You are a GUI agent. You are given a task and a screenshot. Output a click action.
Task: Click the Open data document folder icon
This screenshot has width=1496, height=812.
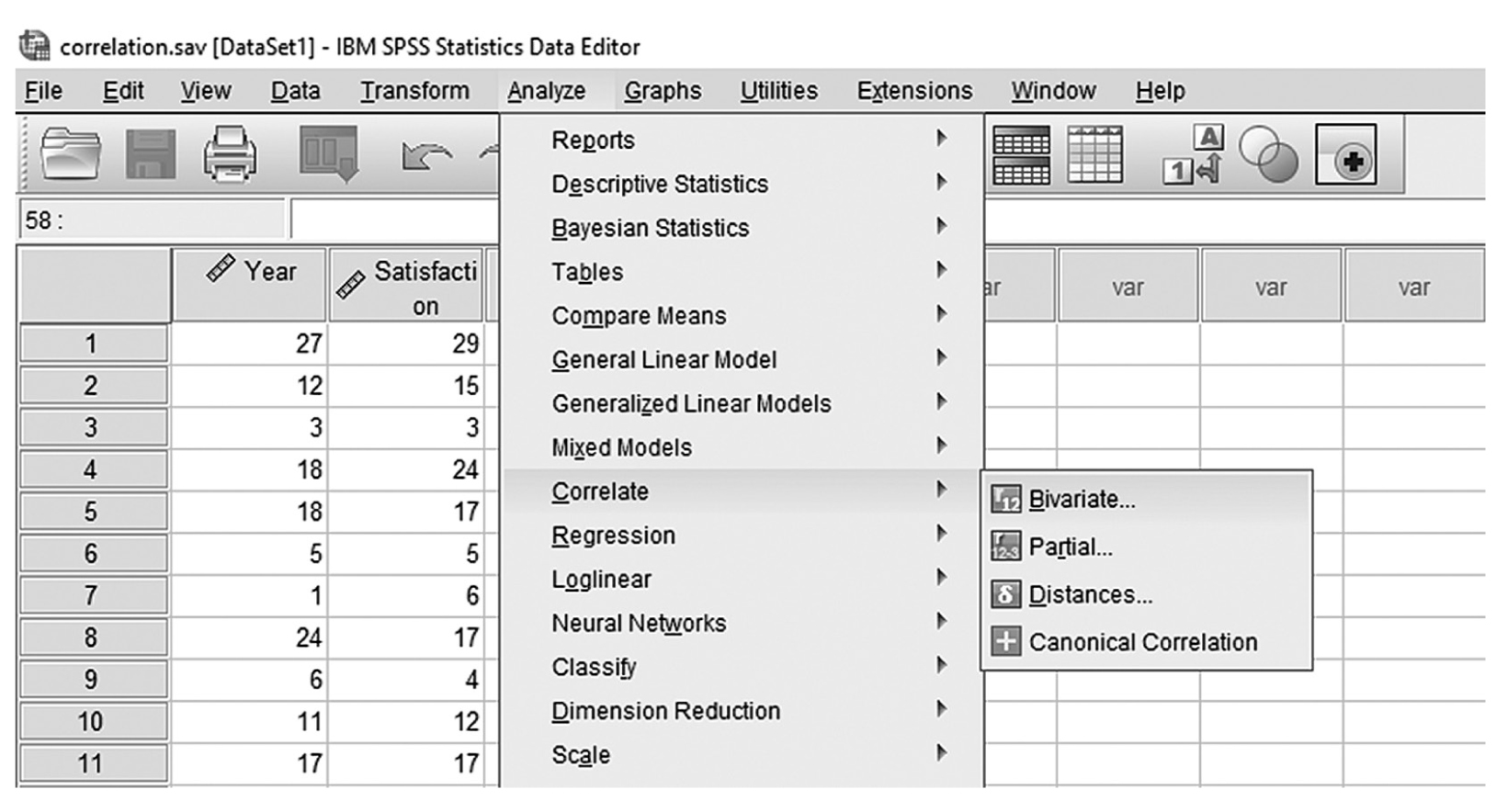click(x=72, y=153)
